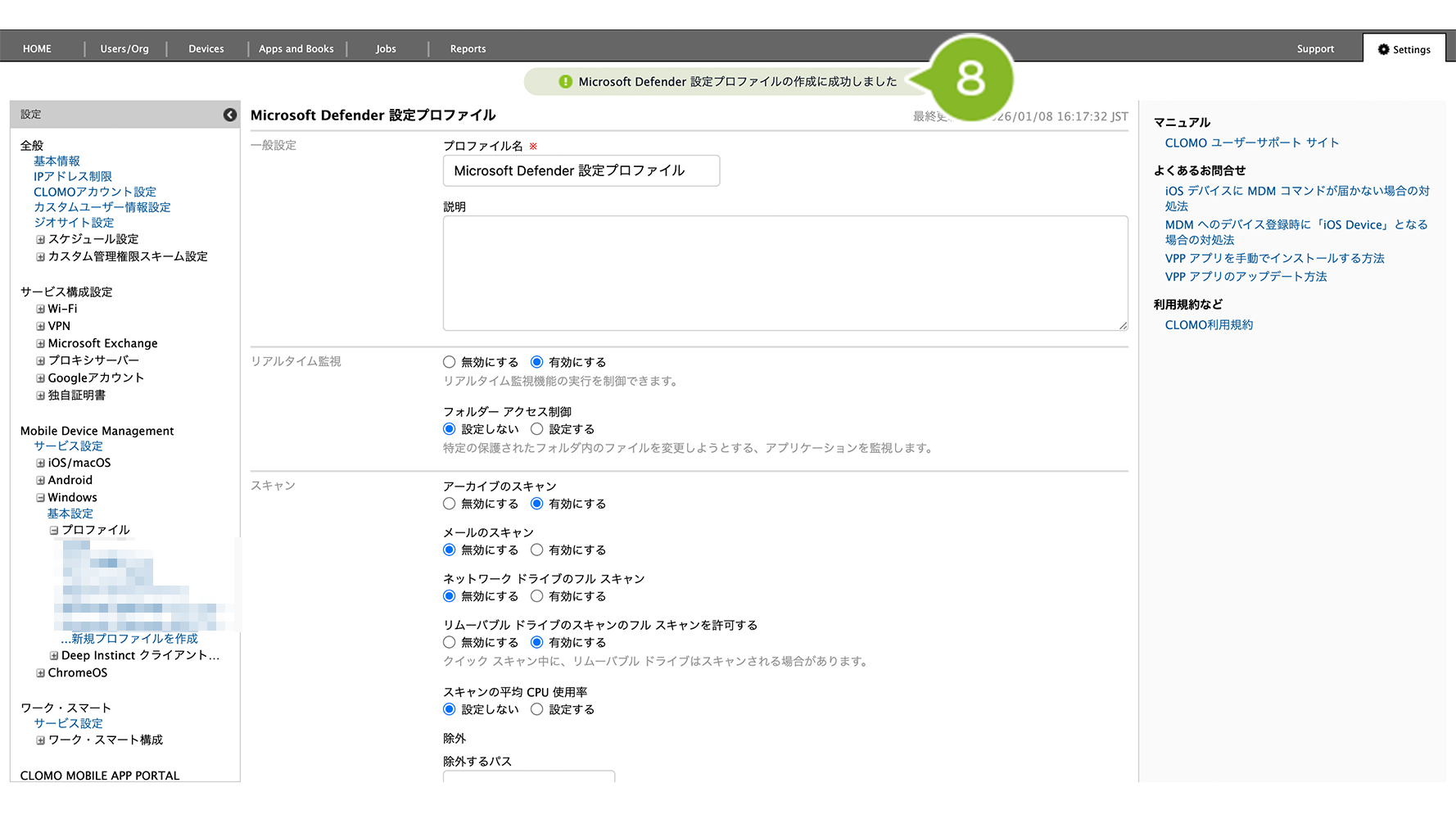Expand the Wi-Fi tree node
Screen dimensions: 1456x819
click(x=40, y=310)
